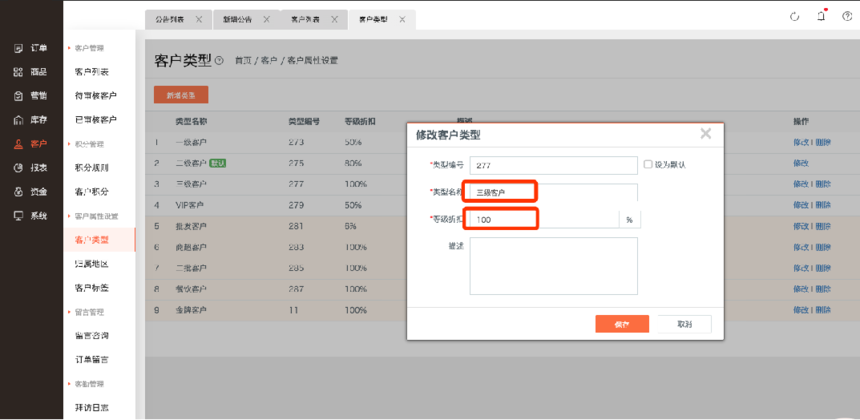Click the 报表 reports icon in sidebar
Image resolution: width=860 pixels, height=420 pixels.
[18, 168]
